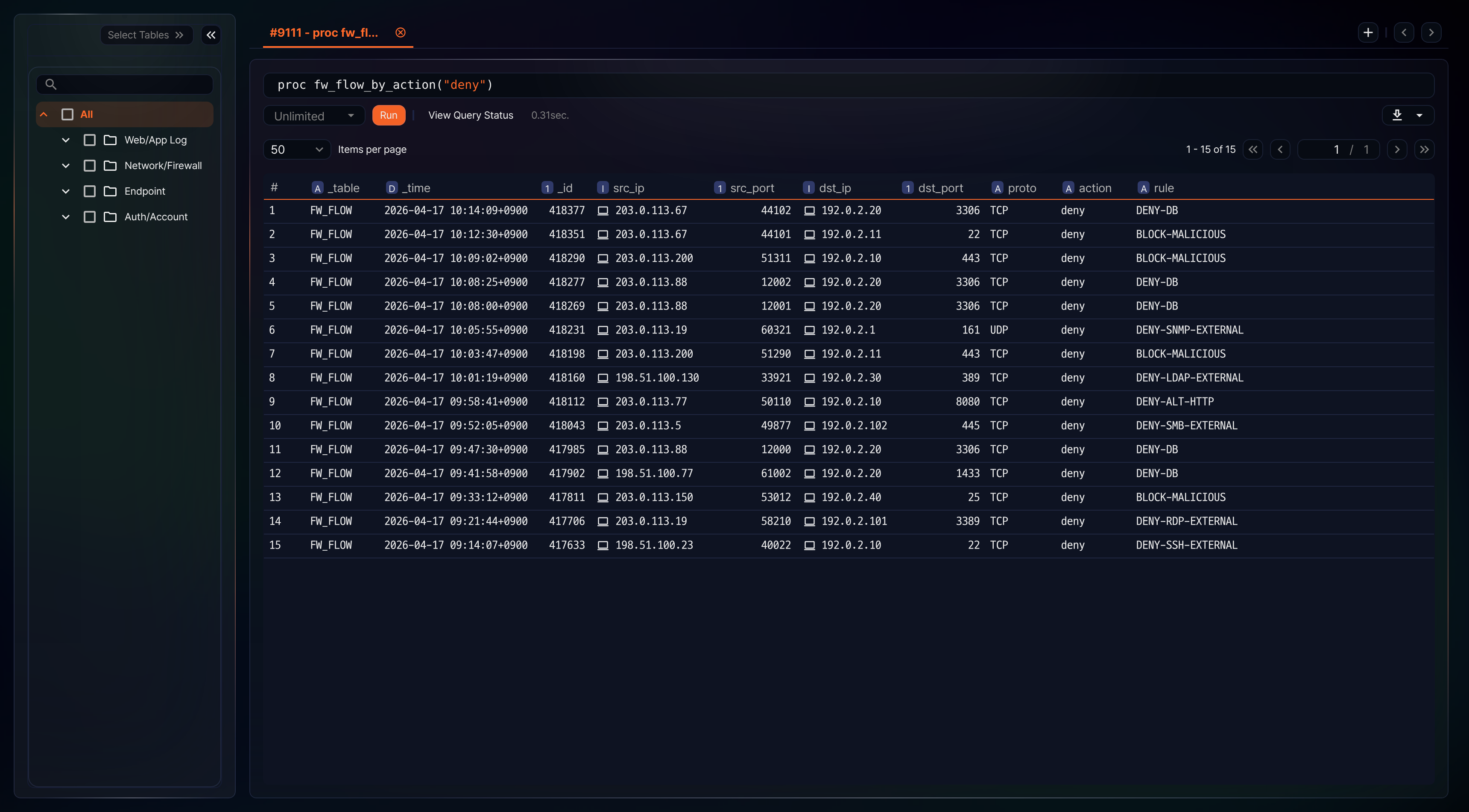Screen dimensions: 1469x812
Task: Click the sidebar table search box
Action: [x=125, y=85]
